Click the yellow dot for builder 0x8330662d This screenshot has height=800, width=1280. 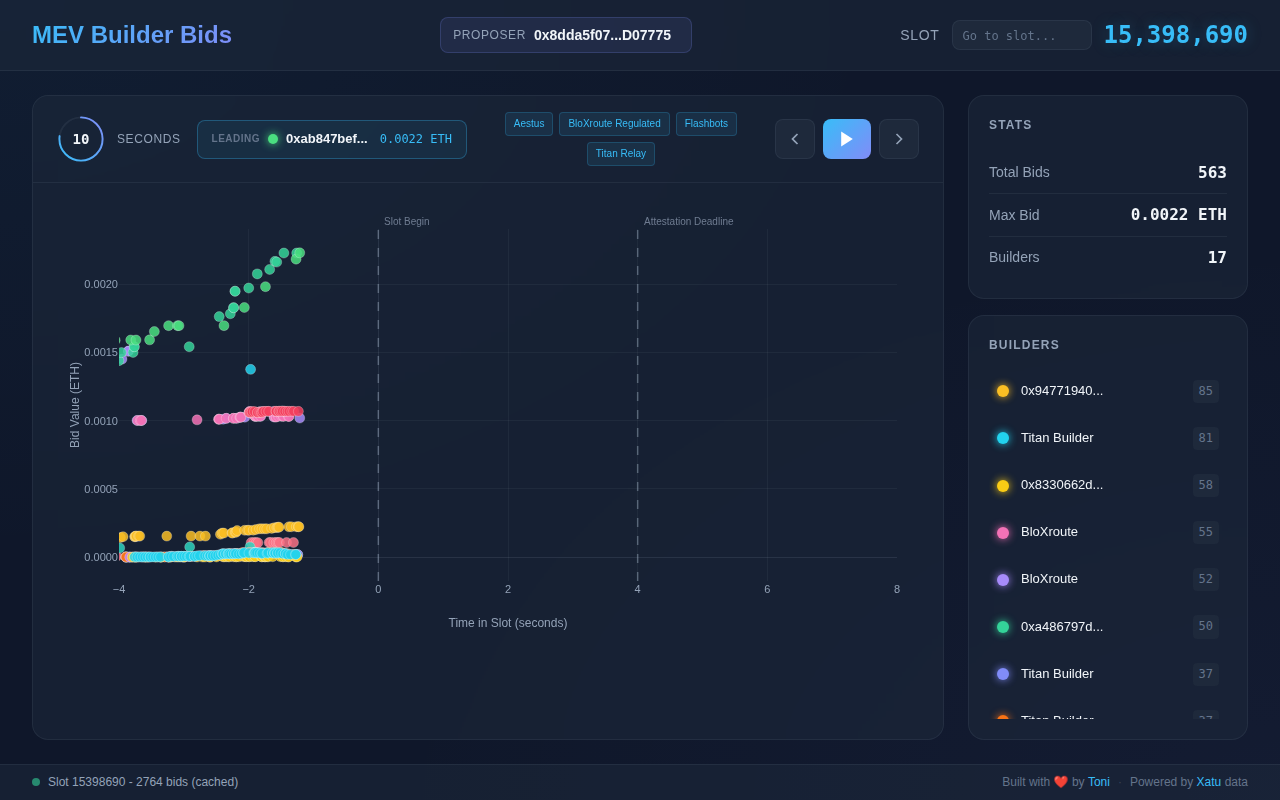pos(1003,486)
